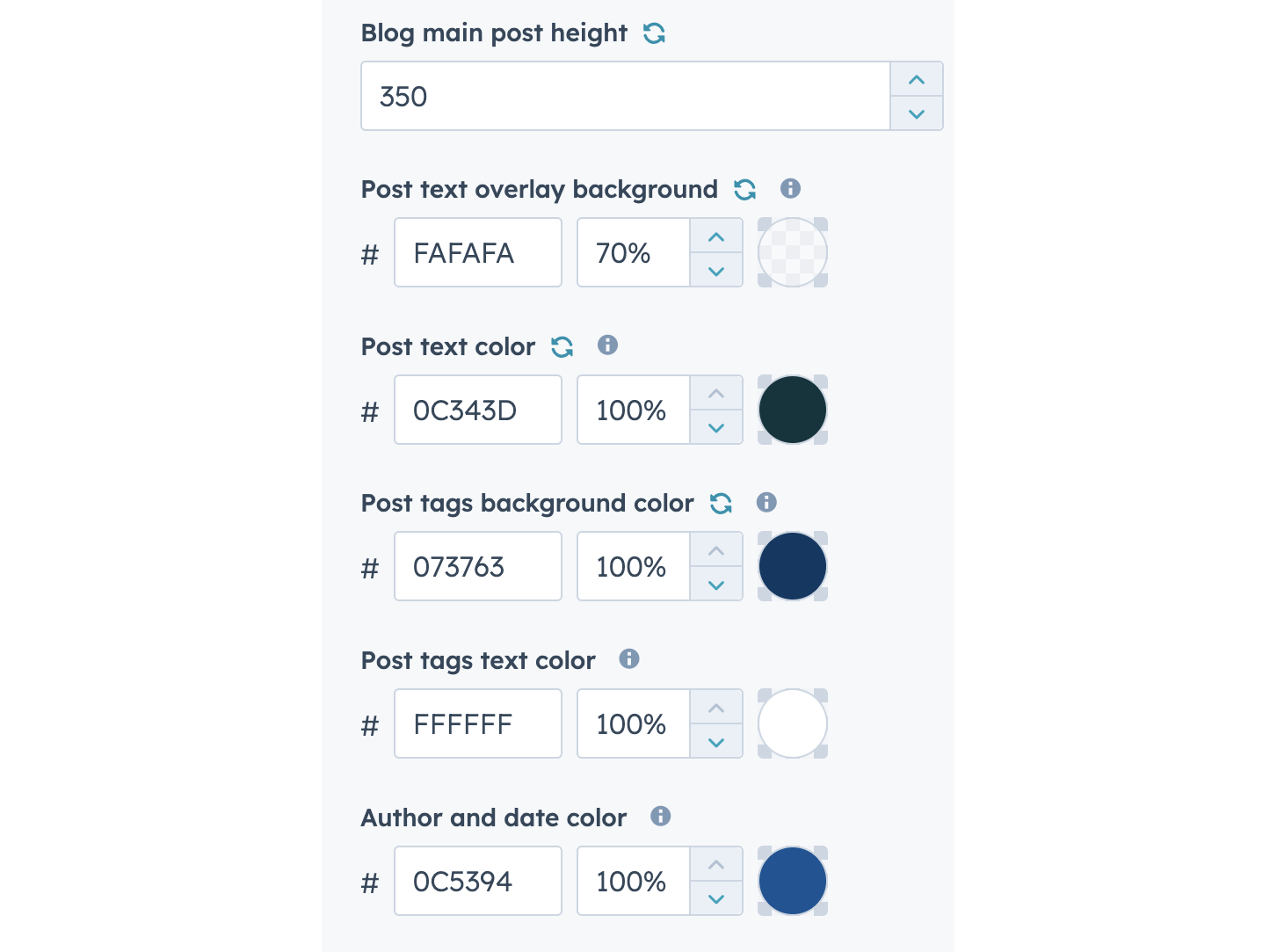1270x952 pixels.
Task: Open the transparent overlay background swatch
Action: [792, 252]
